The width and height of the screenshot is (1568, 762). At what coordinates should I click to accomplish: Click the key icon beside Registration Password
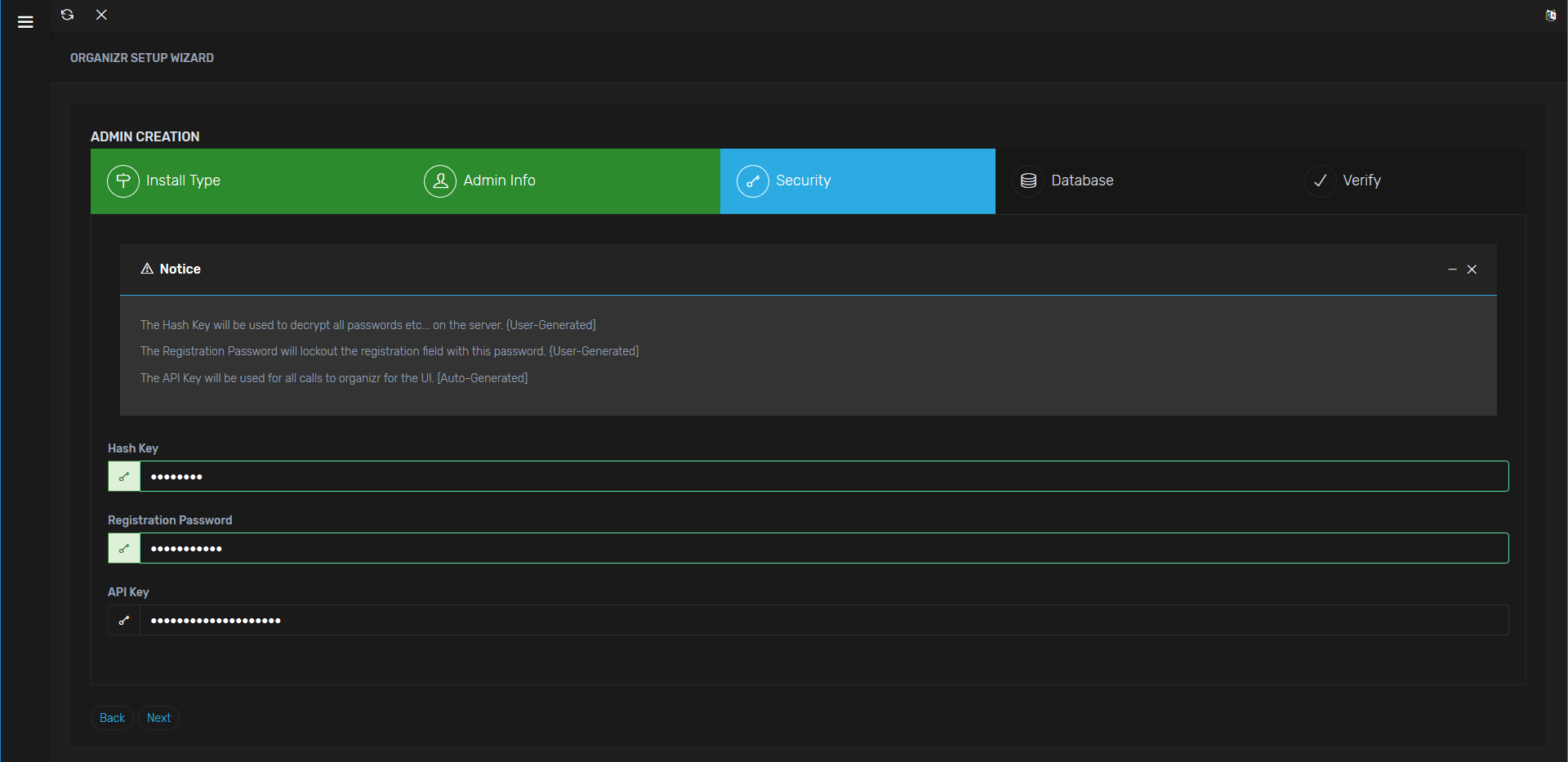124,548
